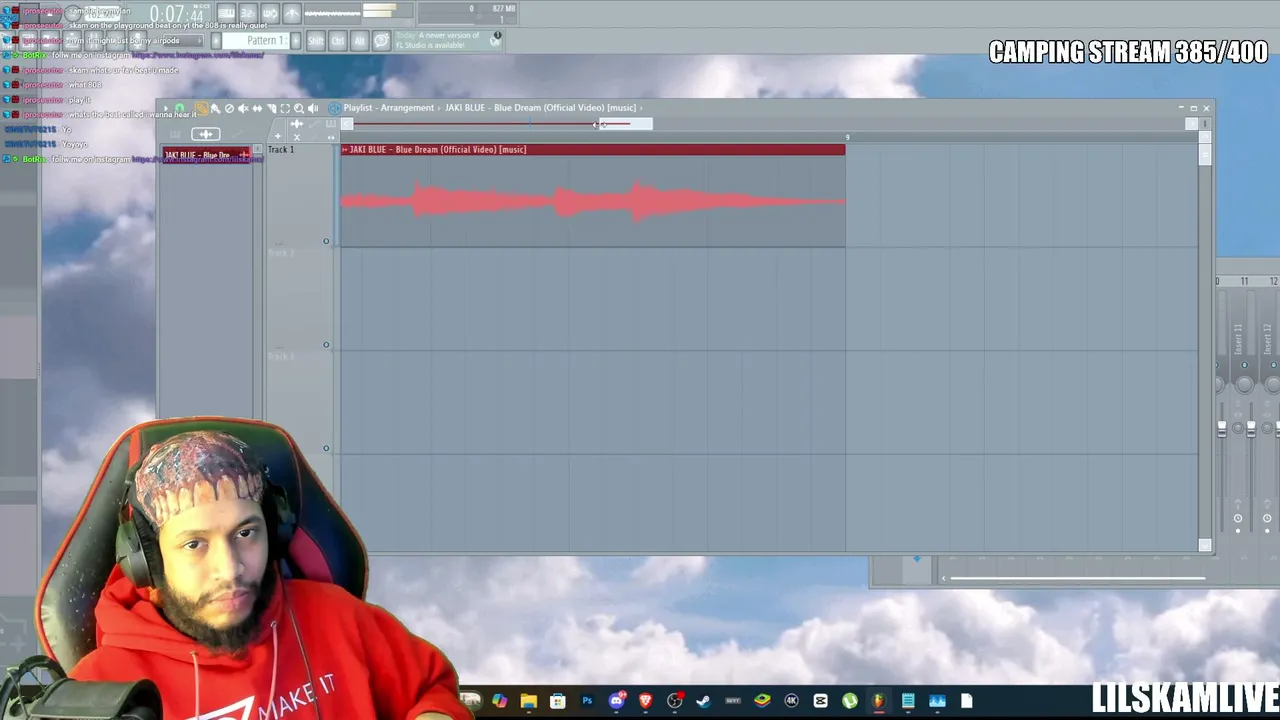
Task: Open the Playlist - Arrangement breadcrumb menu
Action: 388,108
